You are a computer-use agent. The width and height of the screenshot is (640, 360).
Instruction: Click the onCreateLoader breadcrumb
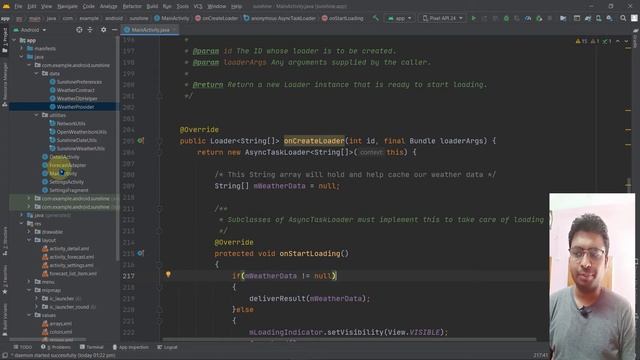pos(216,18)
